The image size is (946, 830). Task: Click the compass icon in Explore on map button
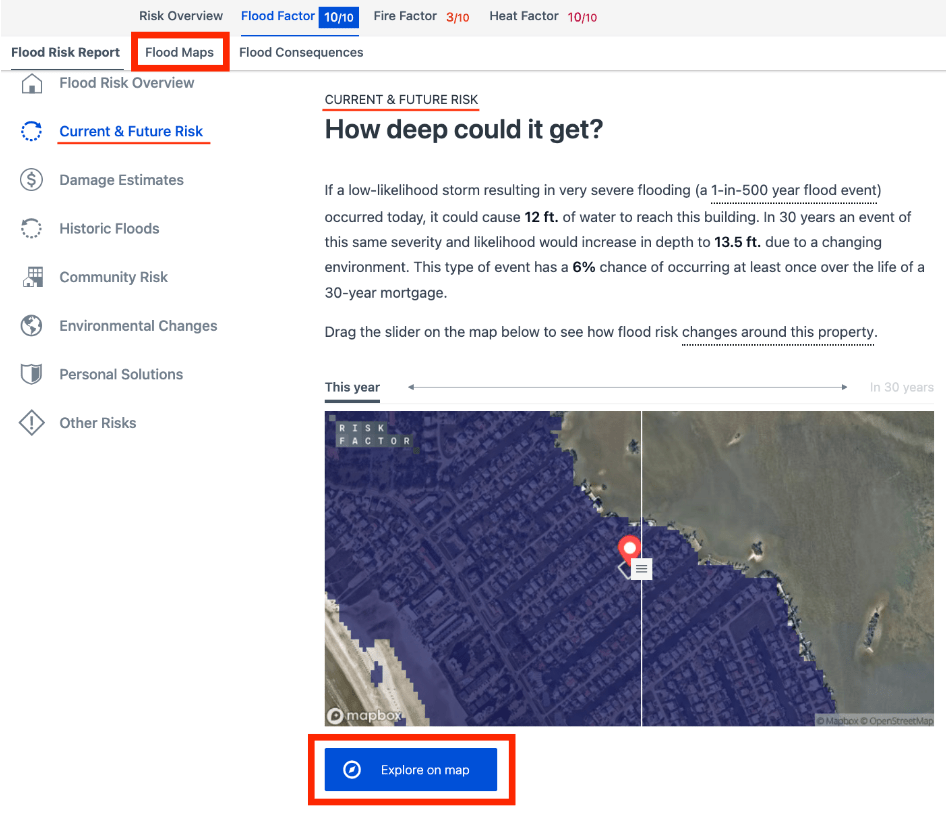[352, 770]
